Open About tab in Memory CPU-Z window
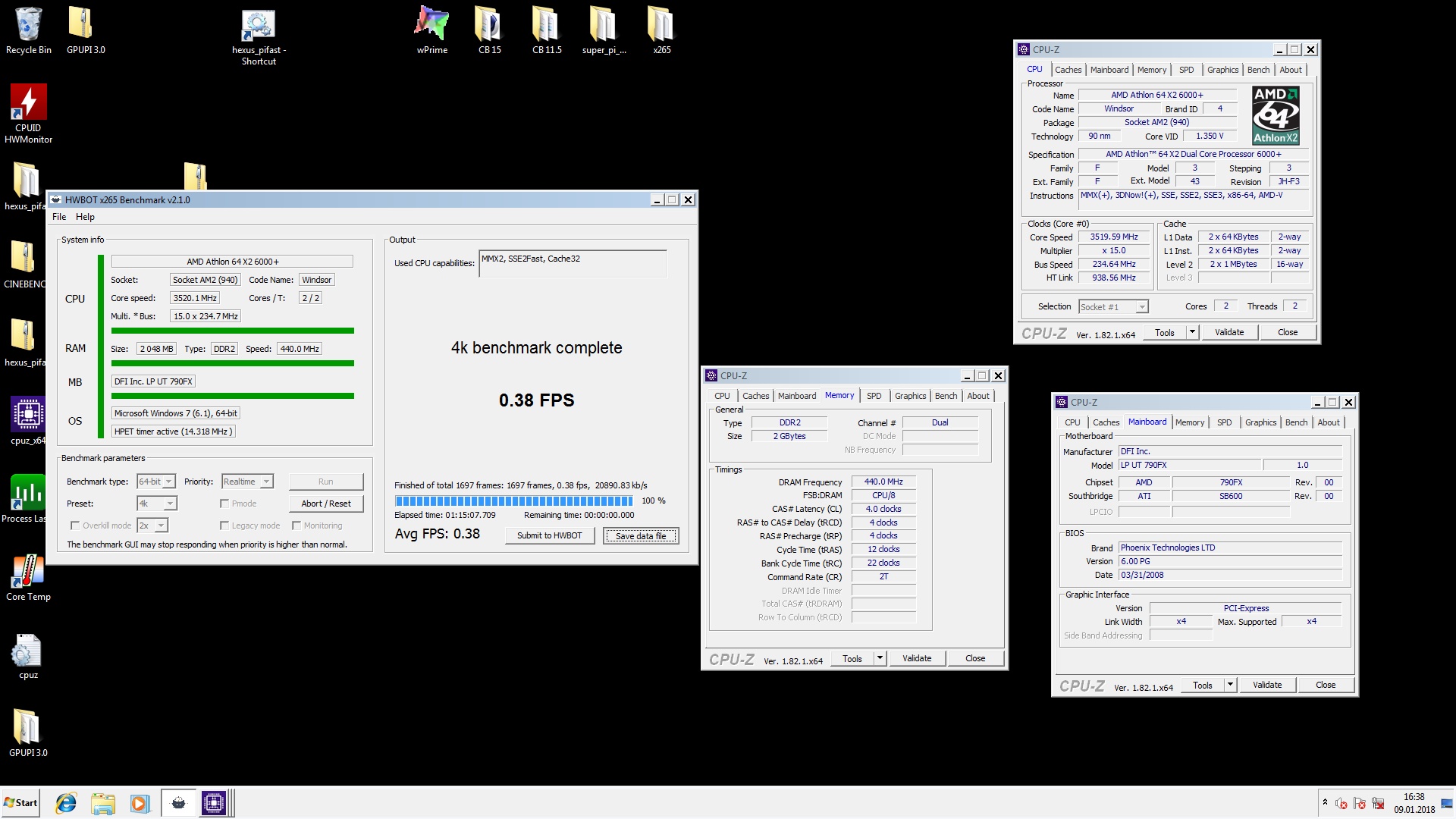Image resolution: width=1456 pixels, height=819 pixels. pos(978,396)
